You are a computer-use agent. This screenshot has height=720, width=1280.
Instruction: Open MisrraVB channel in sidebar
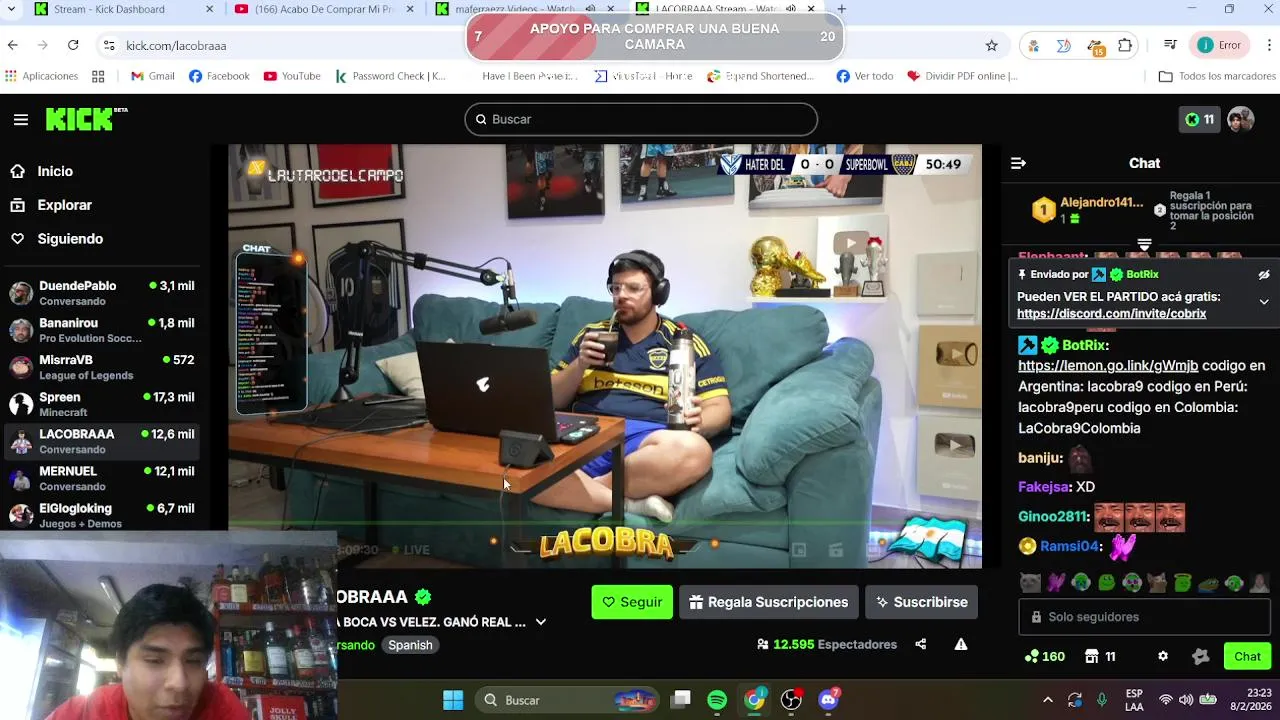[x=102, y=367]
